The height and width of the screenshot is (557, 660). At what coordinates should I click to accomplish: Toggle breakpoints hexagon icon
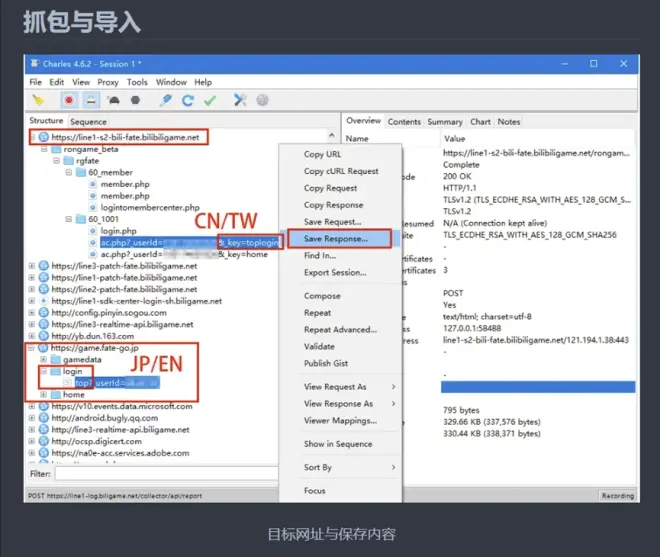pos(135,100)
